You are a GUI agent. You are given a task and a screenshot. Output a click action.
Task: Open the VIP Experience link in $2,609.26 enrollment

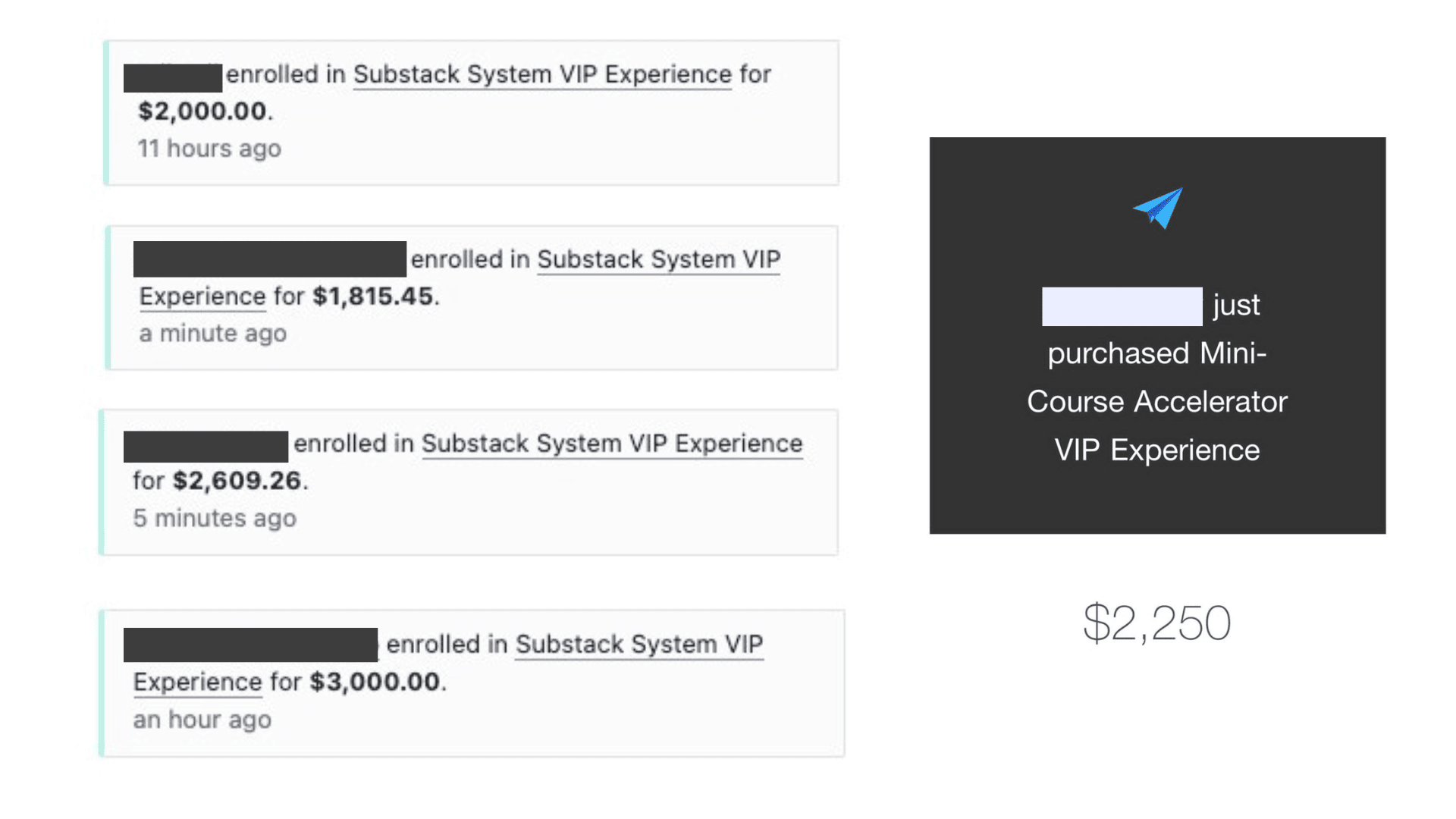coord(611,444)
